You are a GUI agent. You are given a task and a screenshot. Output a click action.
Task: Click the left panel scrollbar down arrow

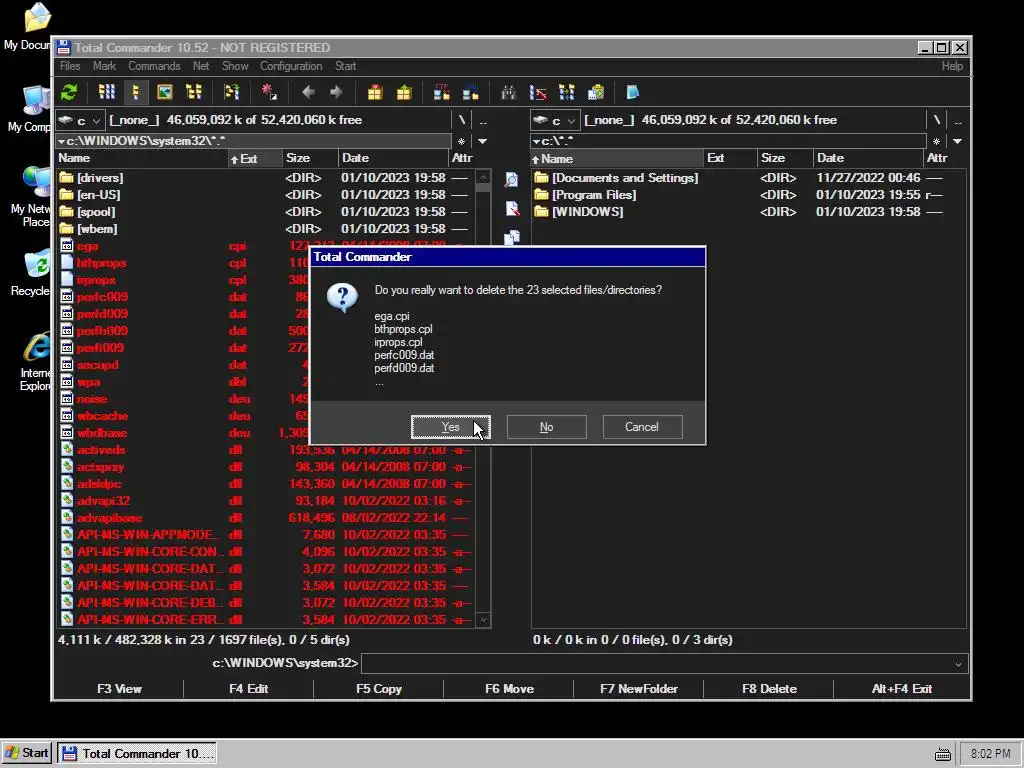pyautogui.click(x=483, y=620)
